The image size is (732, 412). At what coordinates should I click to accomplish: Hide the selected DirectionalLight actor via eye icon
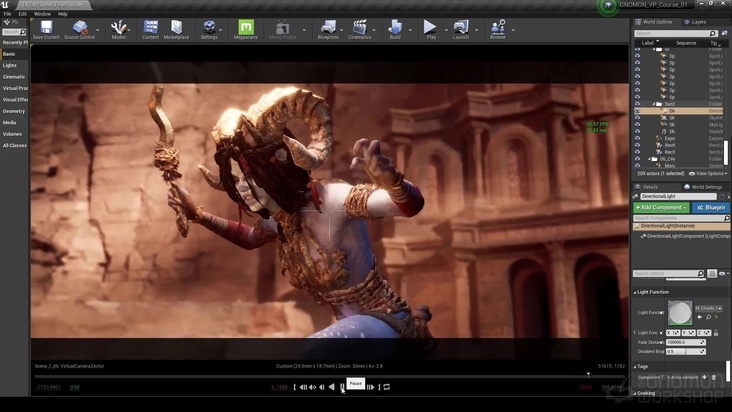click(x=637, y=111)
